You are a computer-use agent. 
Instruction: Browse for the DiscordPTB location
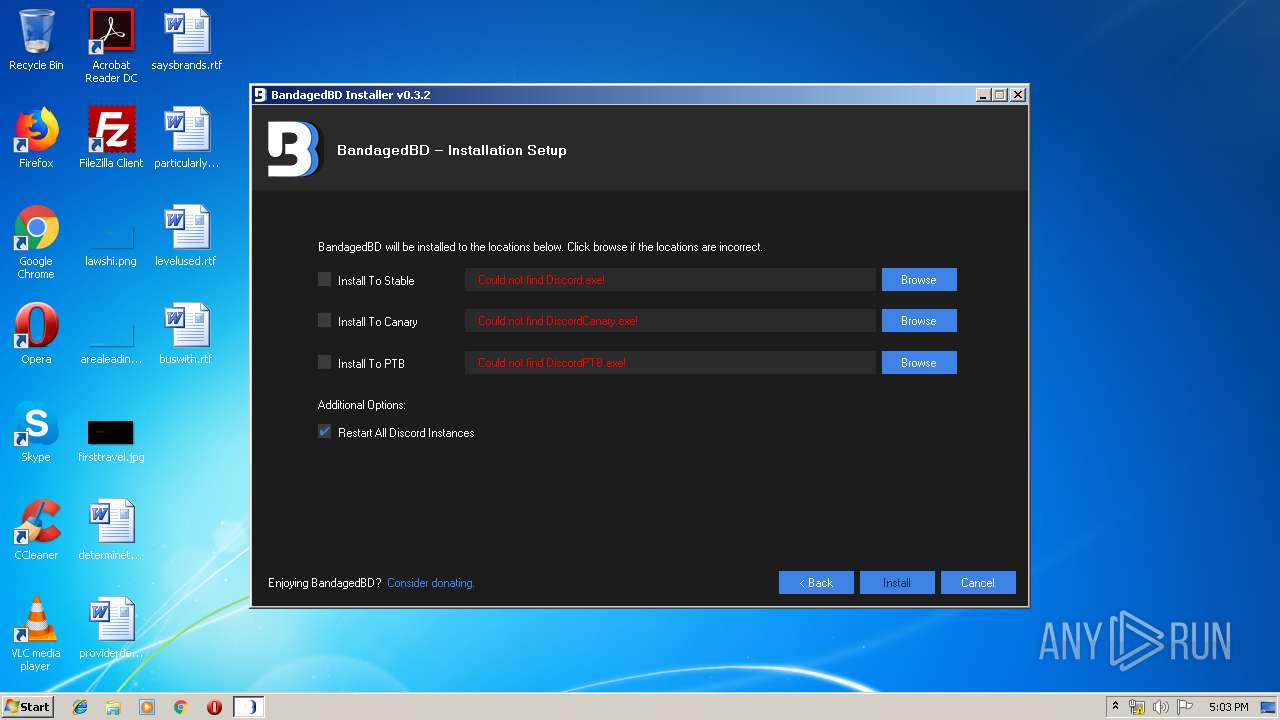click(x=919, y=363)
